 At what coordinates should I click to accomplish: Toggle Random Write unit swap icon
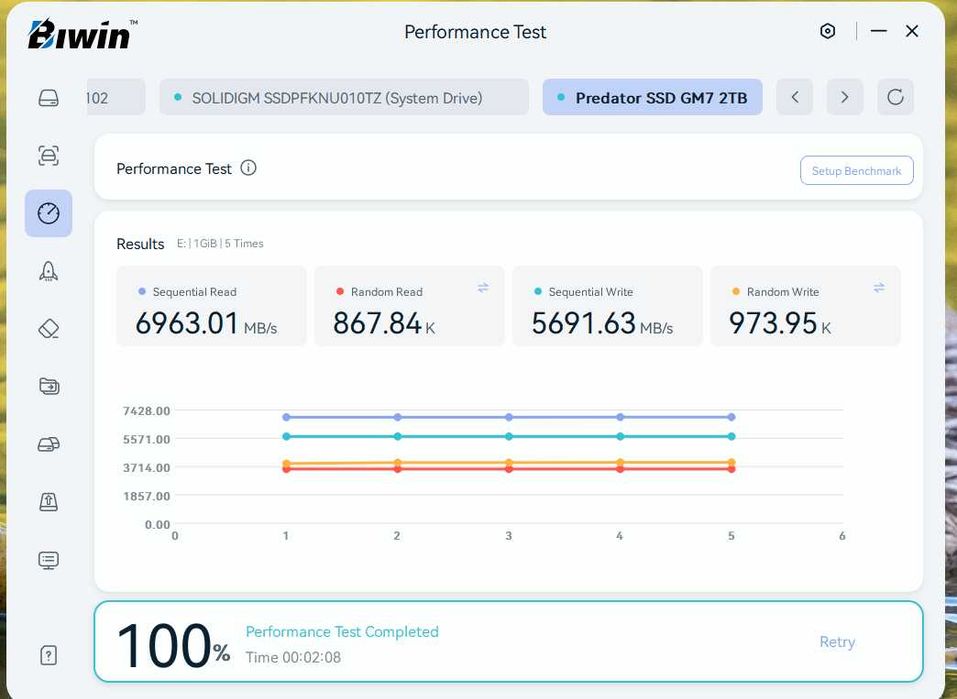point(879,288)
